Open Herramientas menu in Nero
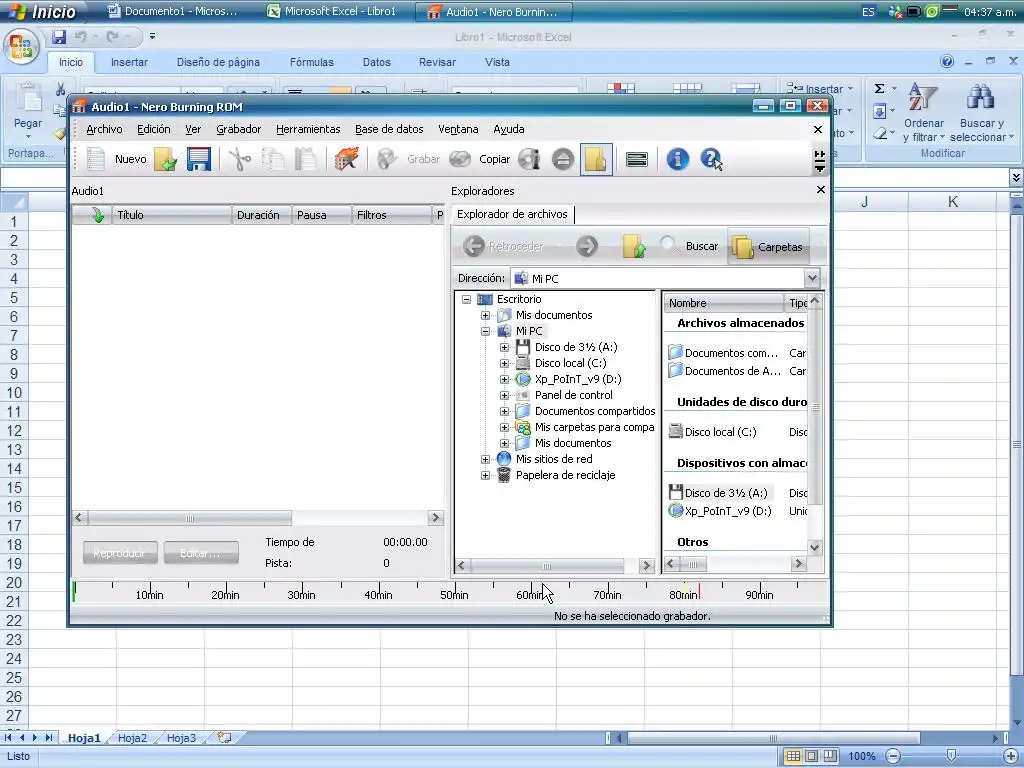1024x768 pixels. (308, 129)
